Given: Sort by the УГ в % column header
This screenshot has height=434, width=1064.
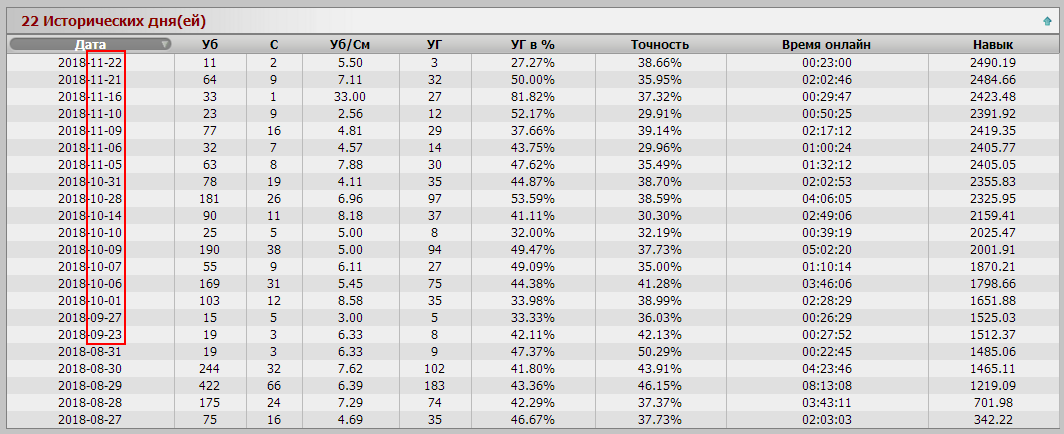Looking at the screenshot, I should point(533,45).
